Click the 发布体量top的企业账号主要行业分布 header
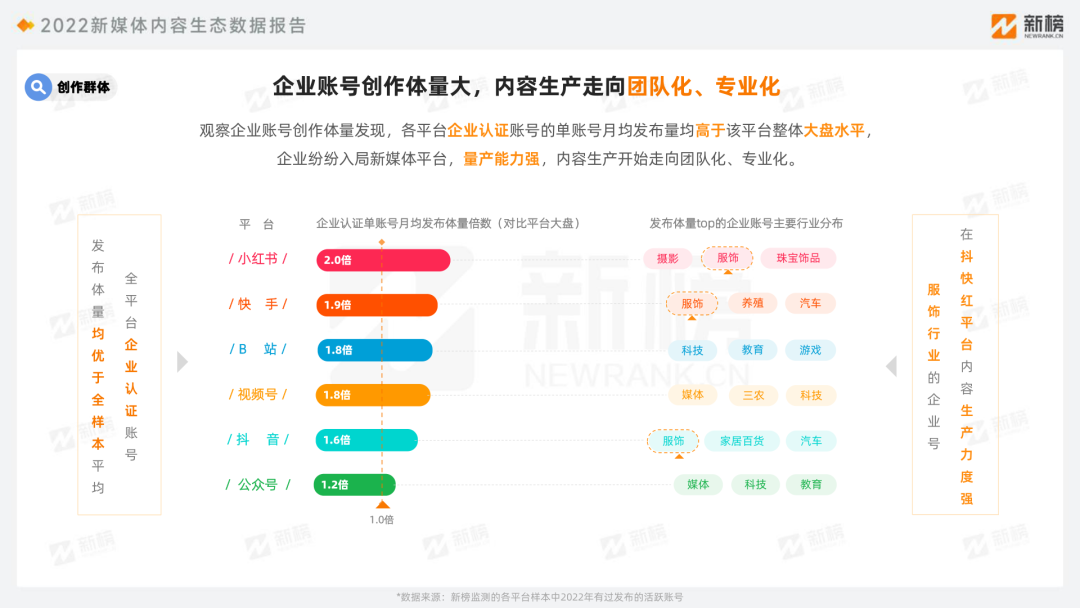1080x608 pixels. click(x=746, y=223)
